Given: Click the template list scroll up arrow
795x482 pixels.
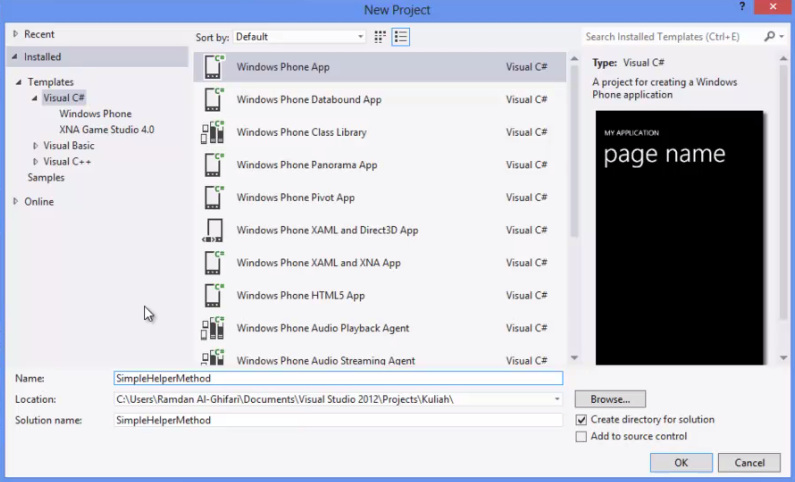Looking at the screenshot, I should tap(574, 59).
